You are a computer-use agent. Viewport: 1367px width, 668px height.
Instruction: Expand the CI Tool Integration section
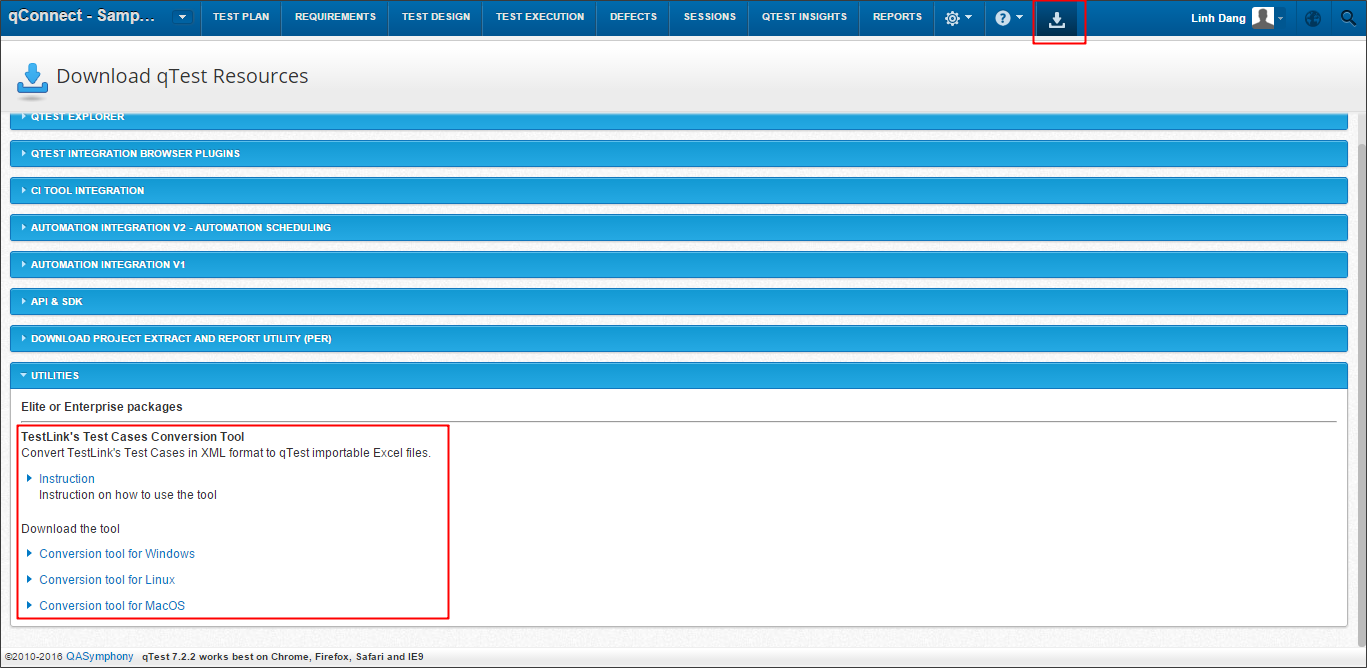tap(679, 191)
